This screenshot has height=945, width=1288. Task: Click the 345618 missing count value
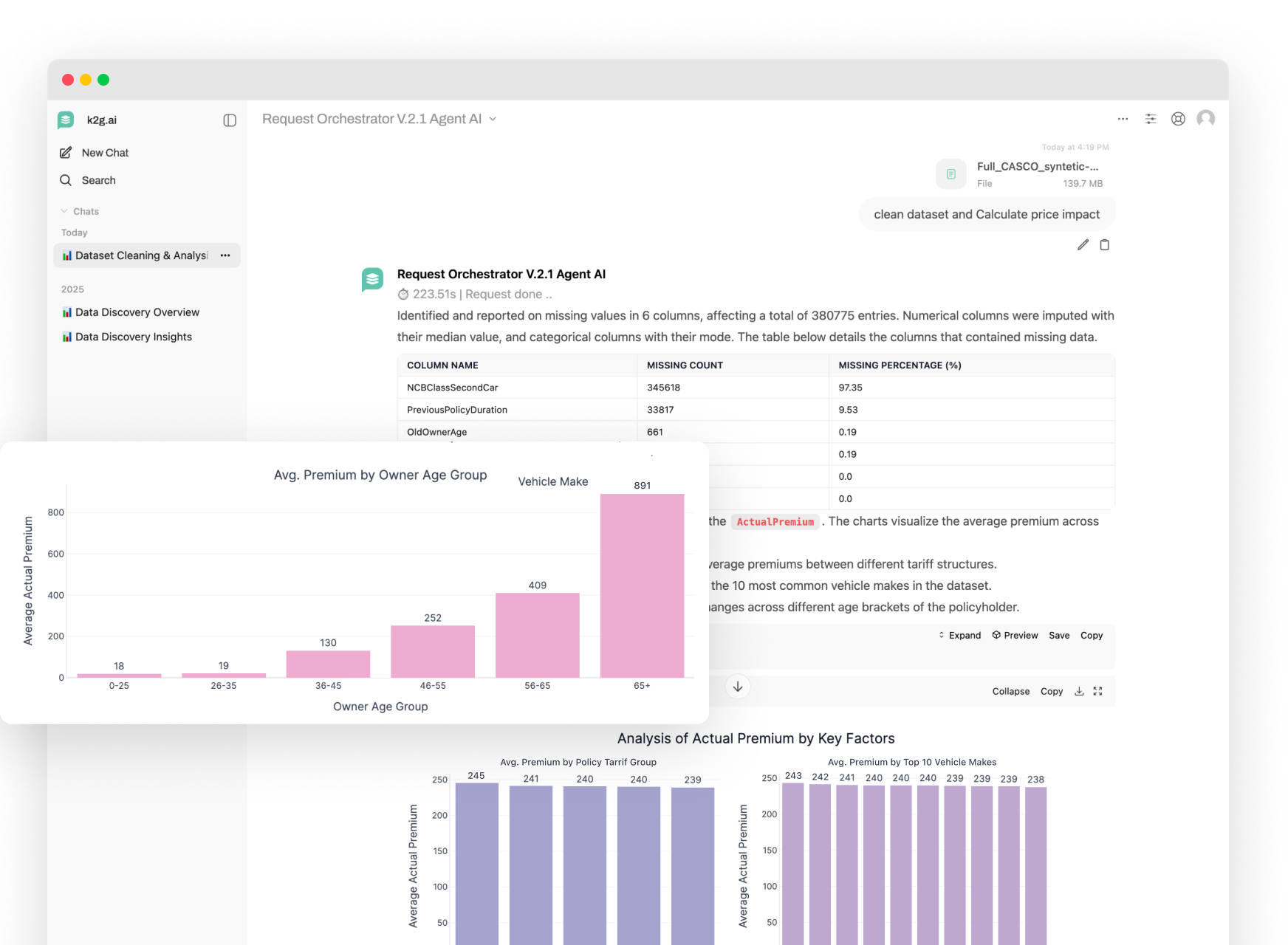point(663,388)
